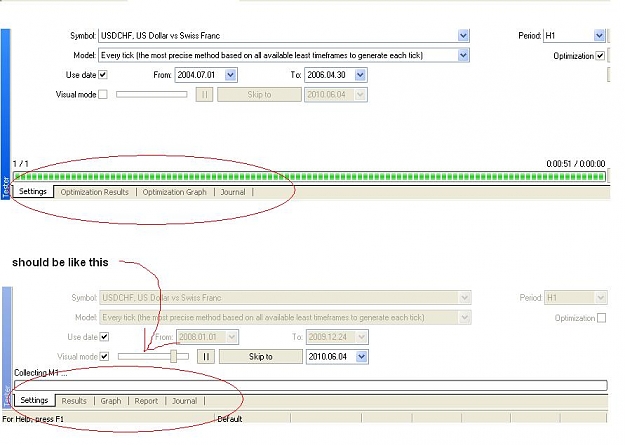Click the visual speed slider handle in lower panel
Image resolution: width=625 pixels, height=445 pixels.
point(173,356)
